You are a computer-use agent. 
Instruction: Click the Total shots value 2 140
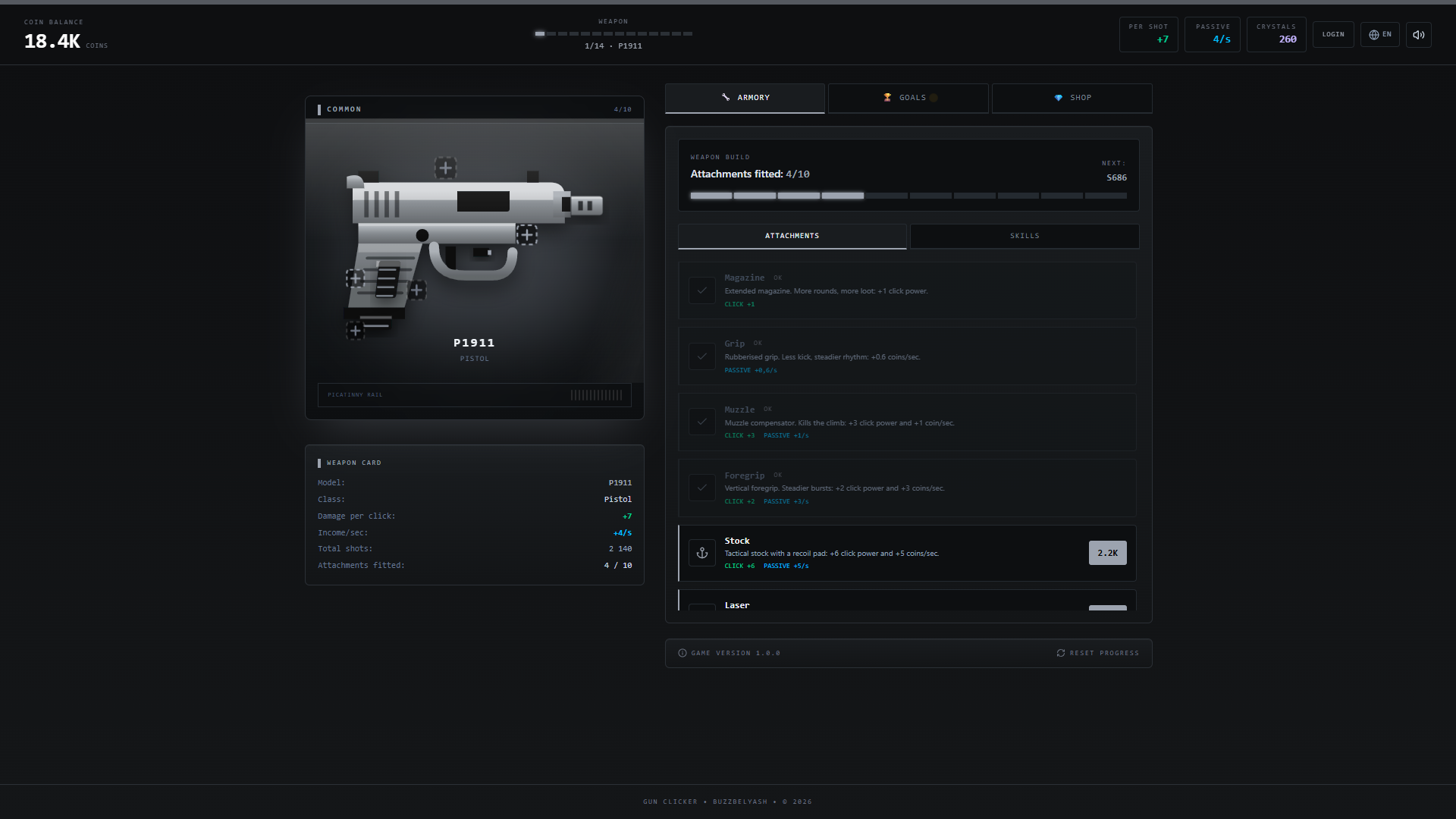click(x=620, y=549)
